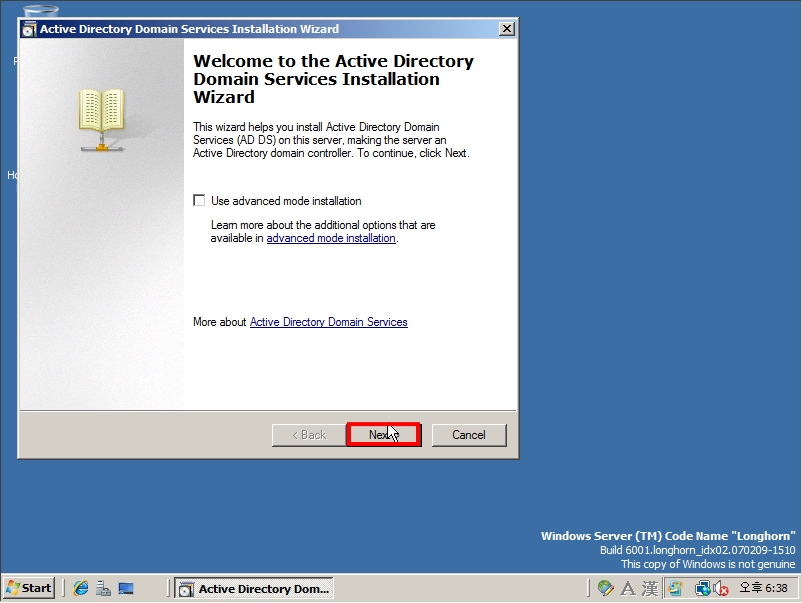Enable Use advanced mode installation checkbox
The image size is (802, 603).
(199, 200)
